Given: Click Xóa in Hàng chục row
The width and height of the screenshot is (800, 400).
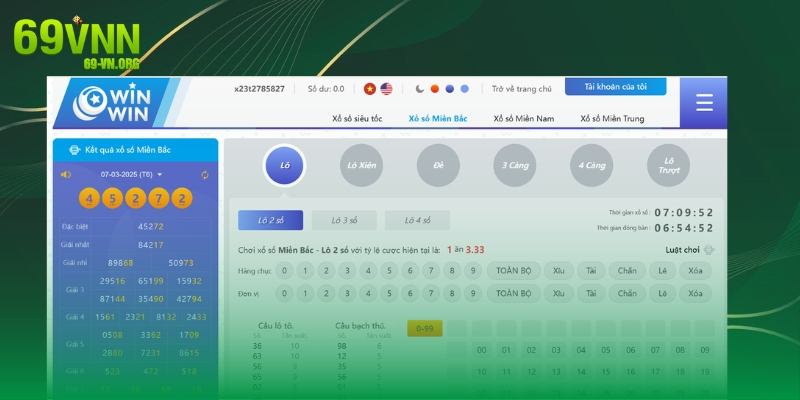Looking at the screenshot, I should [x=695, y=270].
